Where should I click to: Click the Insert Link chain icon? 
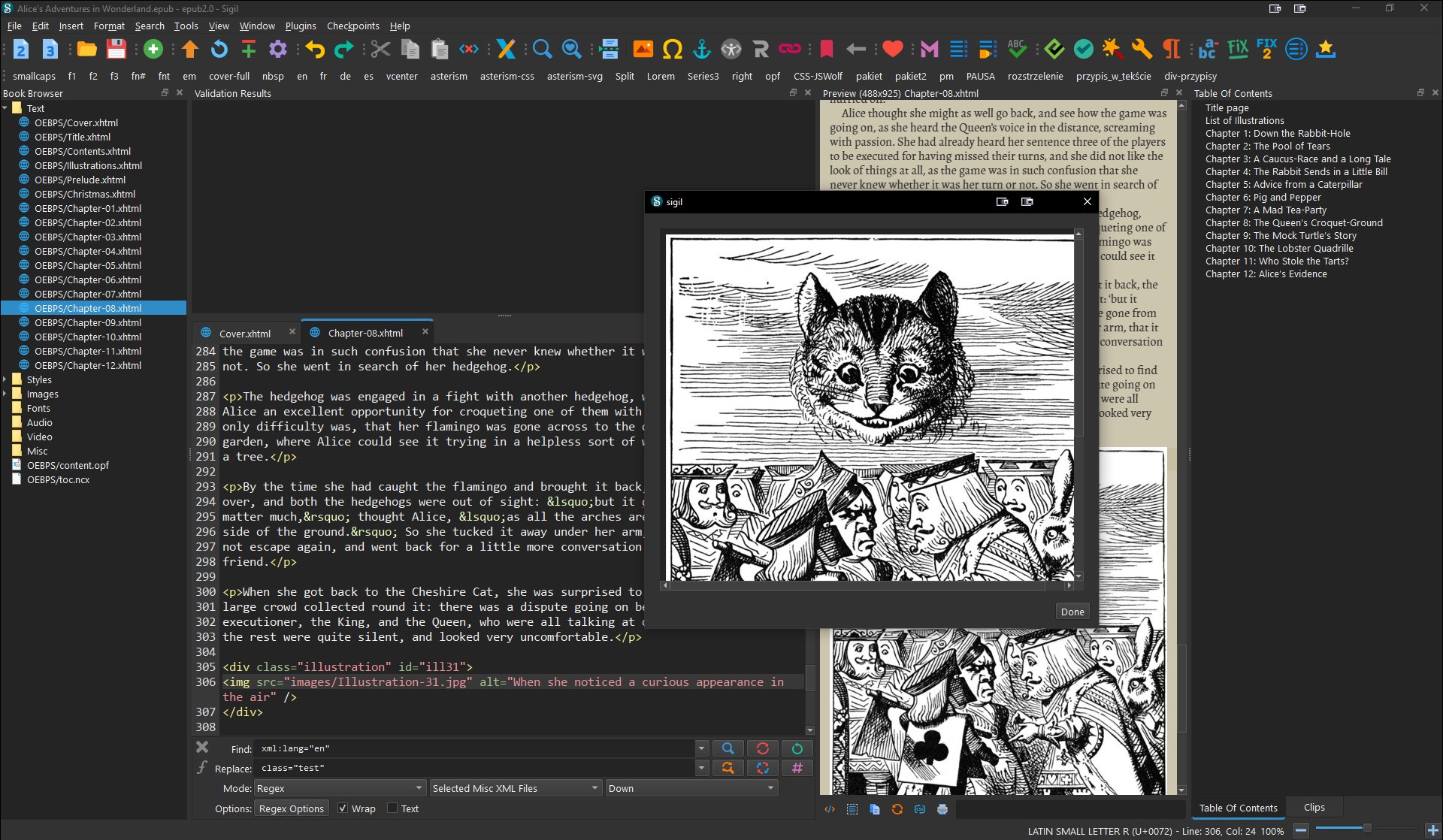click(789, 50)
